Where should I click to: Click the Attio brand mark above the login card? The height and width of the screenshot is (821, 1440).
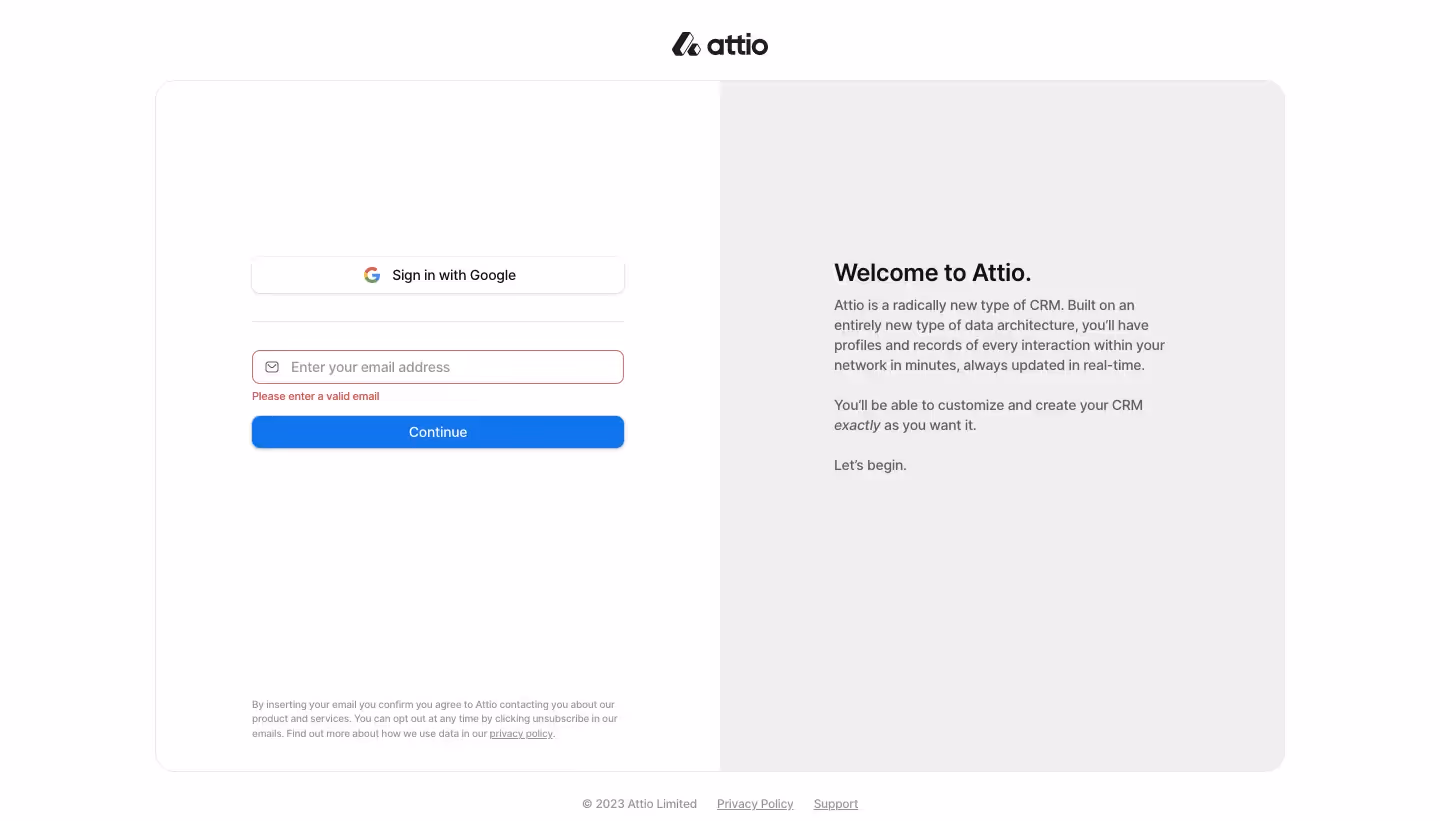point(718,43)
